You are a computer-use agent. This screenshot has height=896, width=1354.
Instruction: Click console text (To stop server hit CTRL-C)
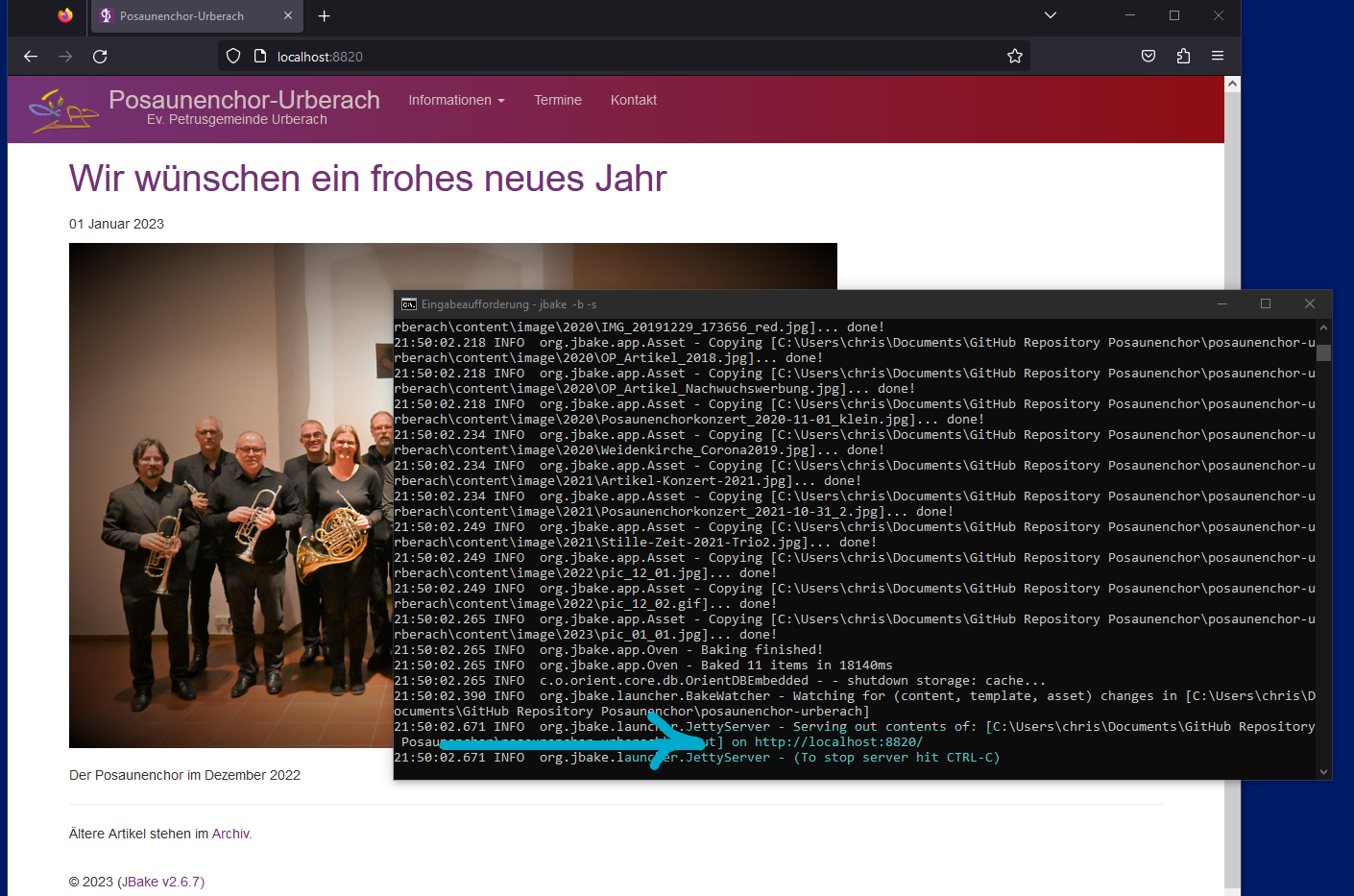coord(896,758)
